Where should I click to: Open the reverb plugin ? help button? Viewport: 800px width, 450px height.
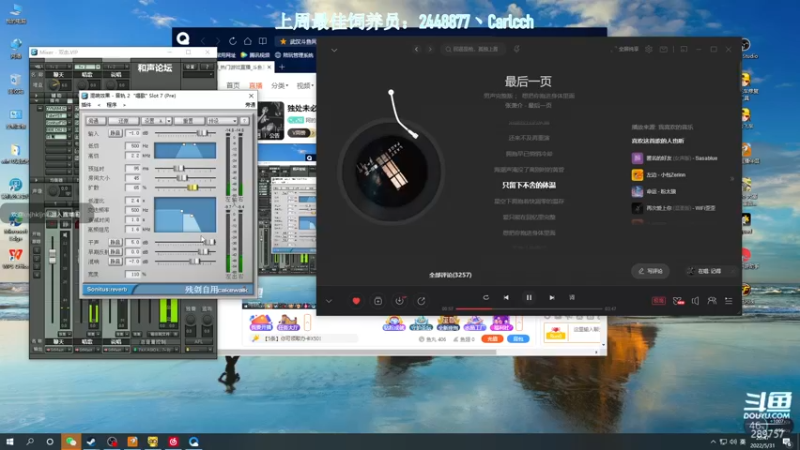[244, 121]
